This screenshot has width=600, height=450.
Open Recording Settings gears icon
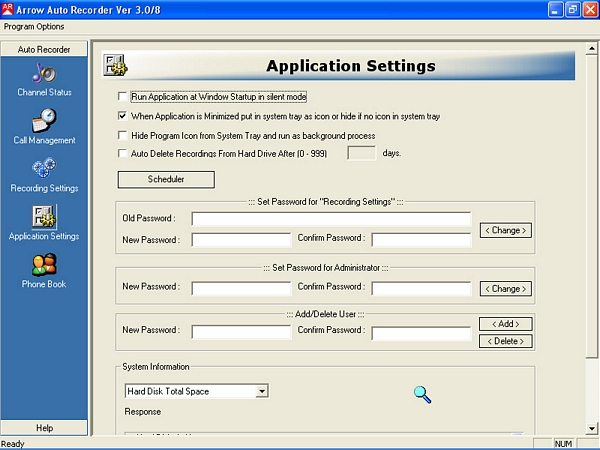[44, 168]
